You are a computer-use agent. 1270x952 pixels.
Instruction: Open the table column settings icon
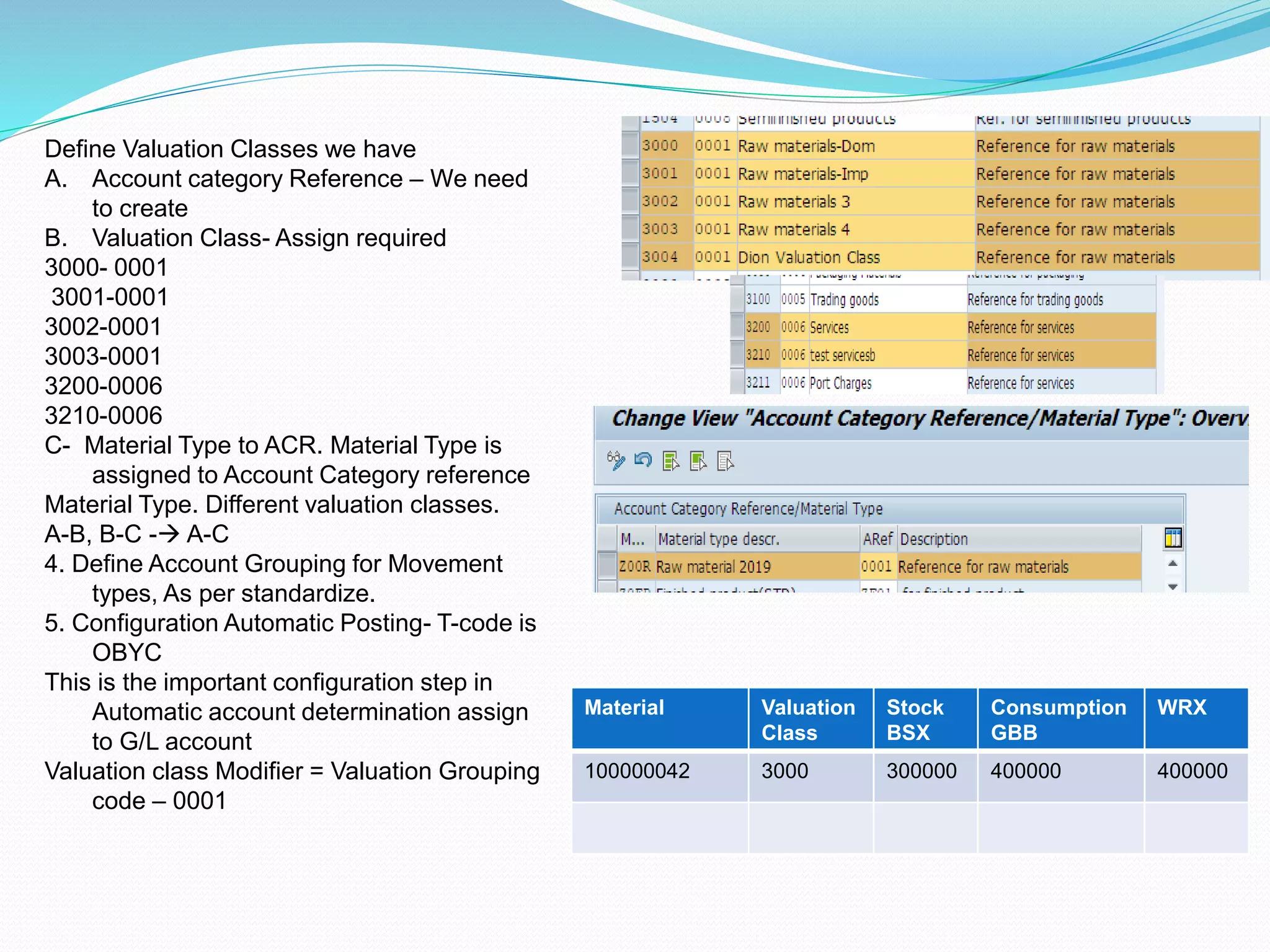tap(1173, 538)
